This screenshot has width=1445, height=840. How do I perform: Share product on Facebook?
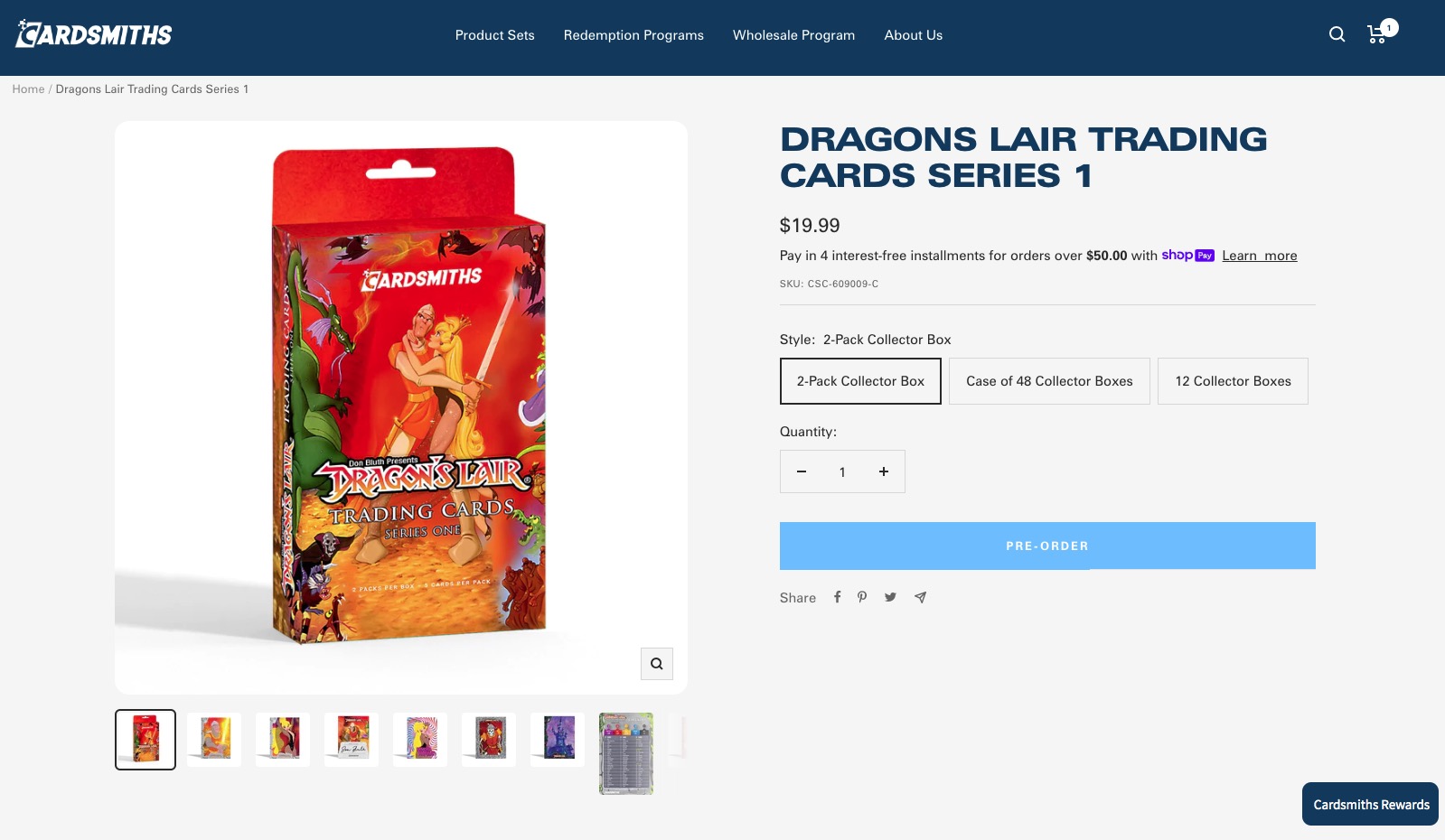point(837,597)
